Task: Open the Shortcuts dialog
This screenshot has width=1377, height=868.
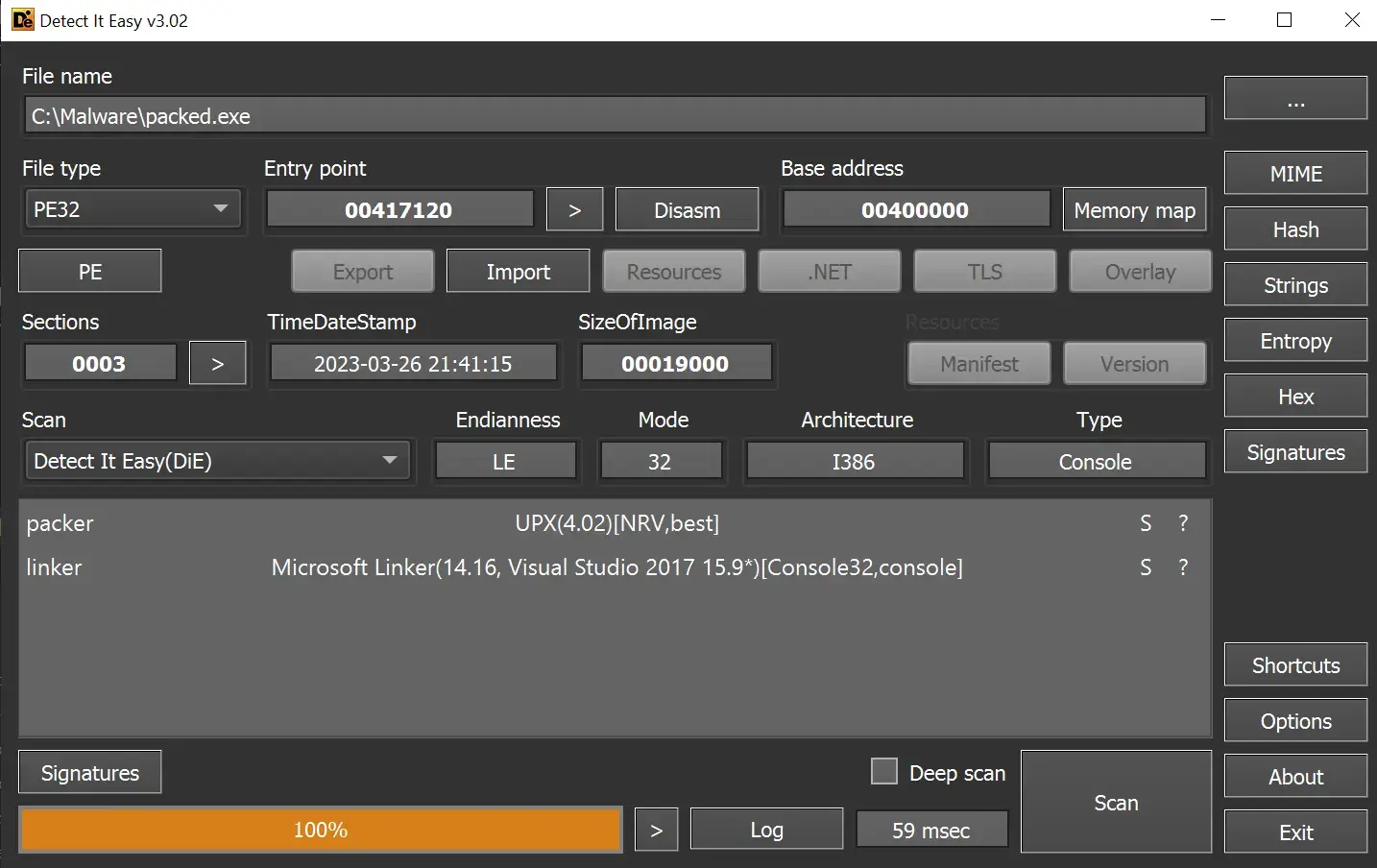Action: point(1295,665)
